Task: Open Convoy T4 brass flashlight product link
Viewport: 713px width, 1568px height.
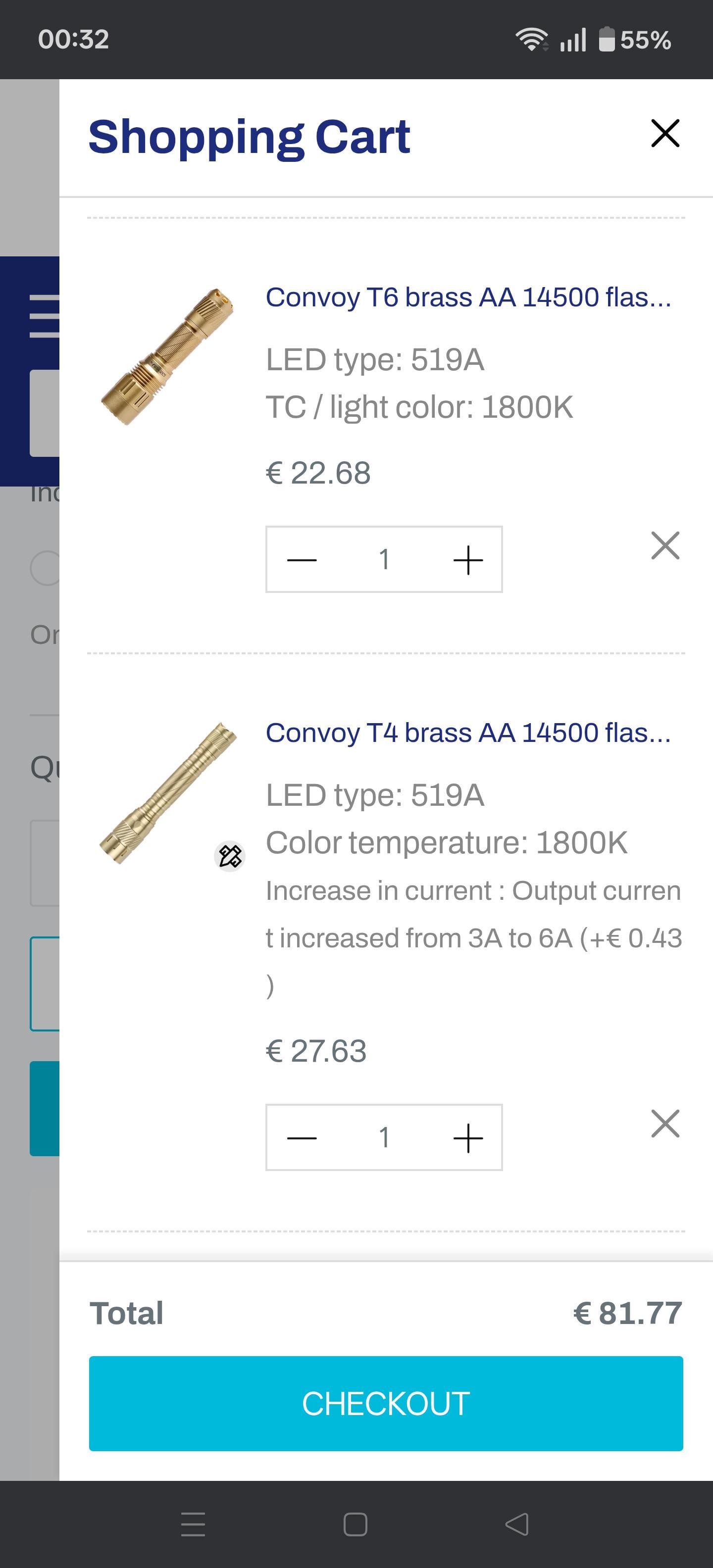Action: point(467,733)
